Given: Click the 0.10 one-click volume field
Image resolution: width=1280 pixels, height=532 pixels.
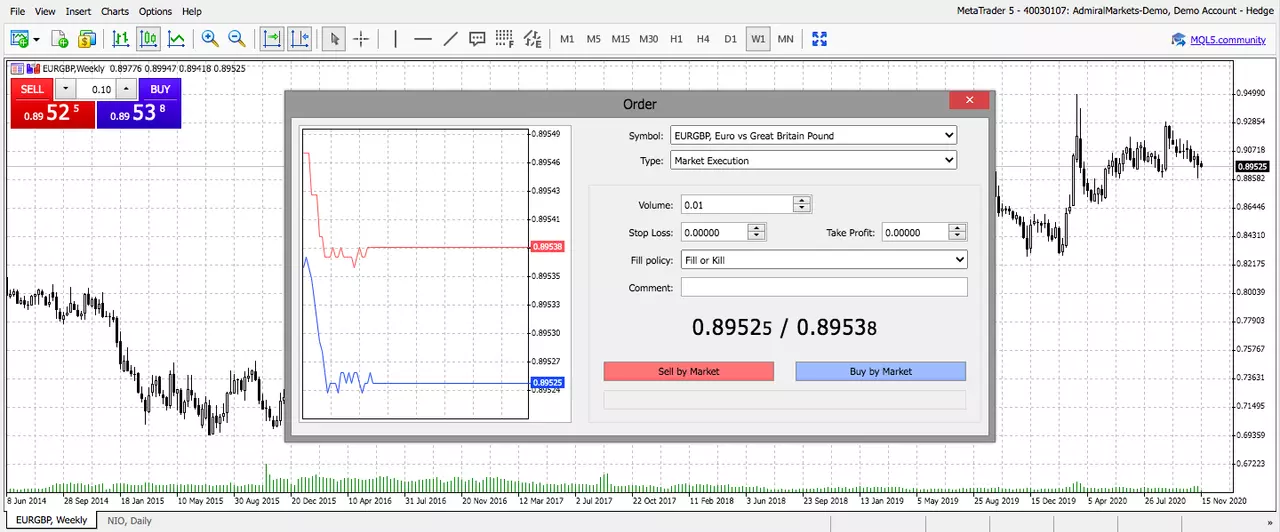Looking at the screenshot, I should [x=96, y=89].
